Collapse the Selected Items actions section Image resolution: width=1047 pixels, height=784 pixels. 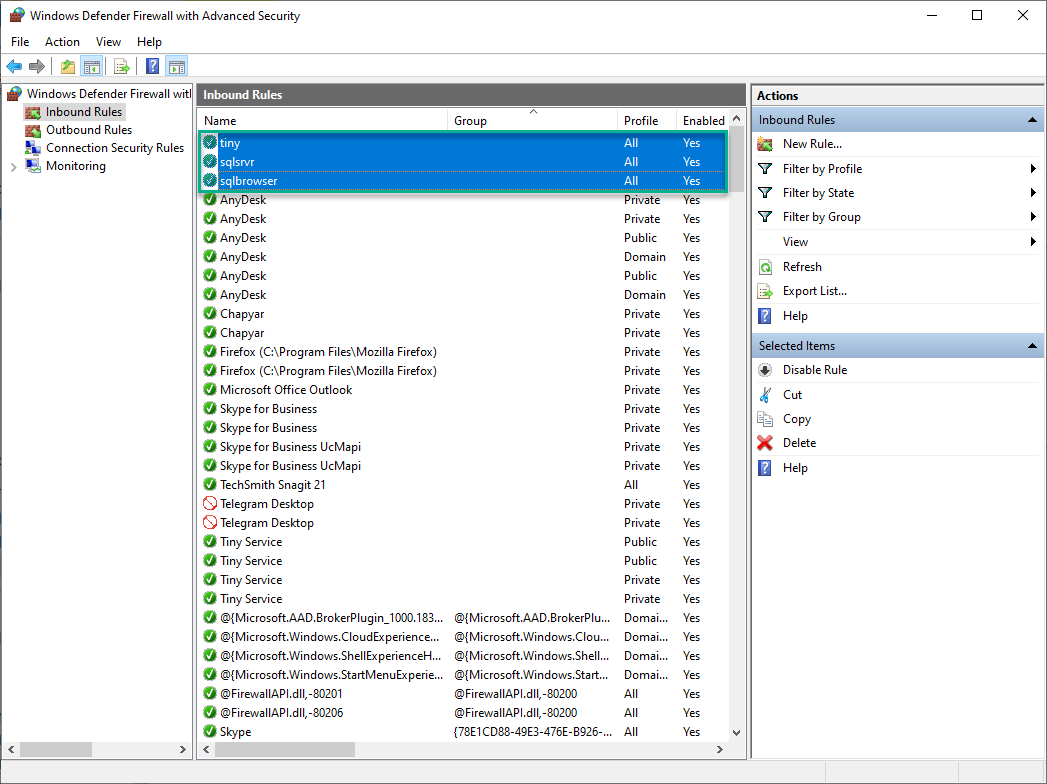pyautogui.click(x=1032, y=346)
